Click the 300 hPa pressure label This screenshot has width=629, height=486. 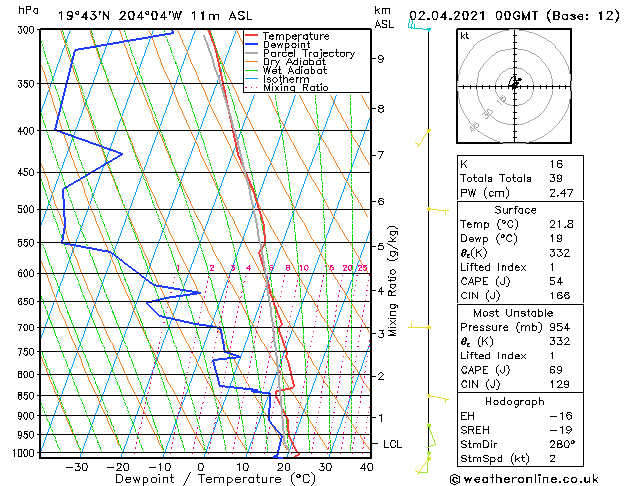28,30
